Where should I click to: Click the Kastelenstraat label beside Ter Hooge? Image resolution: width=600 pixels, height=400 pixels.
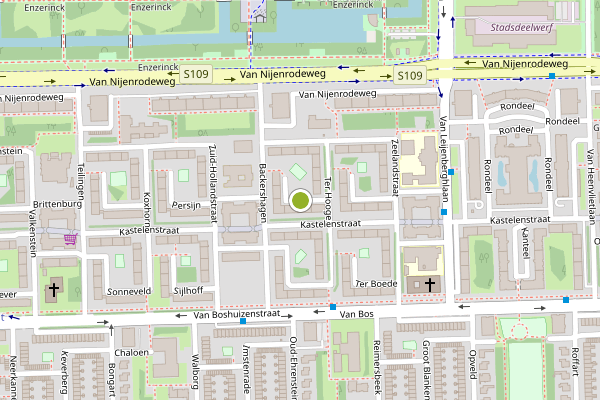330,224
